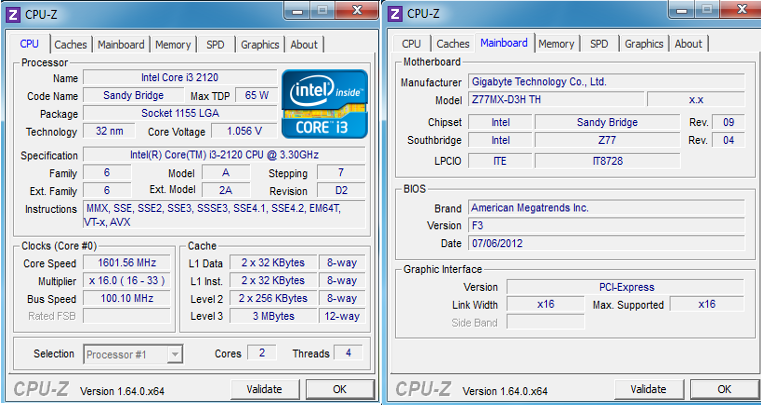Open Graphics tab in the right window
This screenshot has height=405, width=761.
click(x=644, y=44)
